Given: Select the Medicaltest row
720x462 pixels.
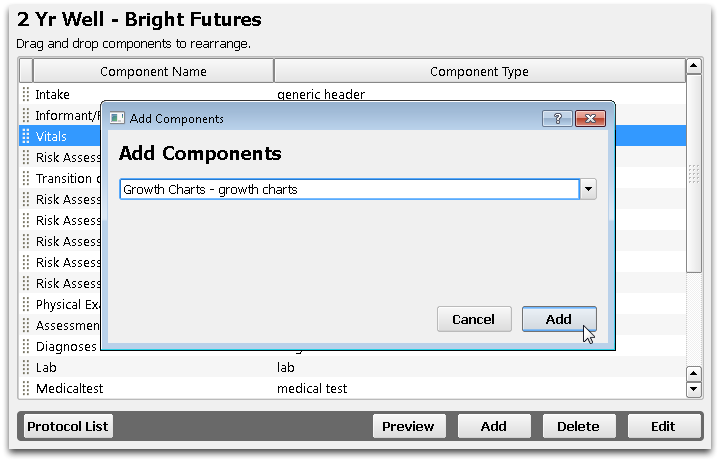Looking at the screenshot, I should (x=353, y=389).
